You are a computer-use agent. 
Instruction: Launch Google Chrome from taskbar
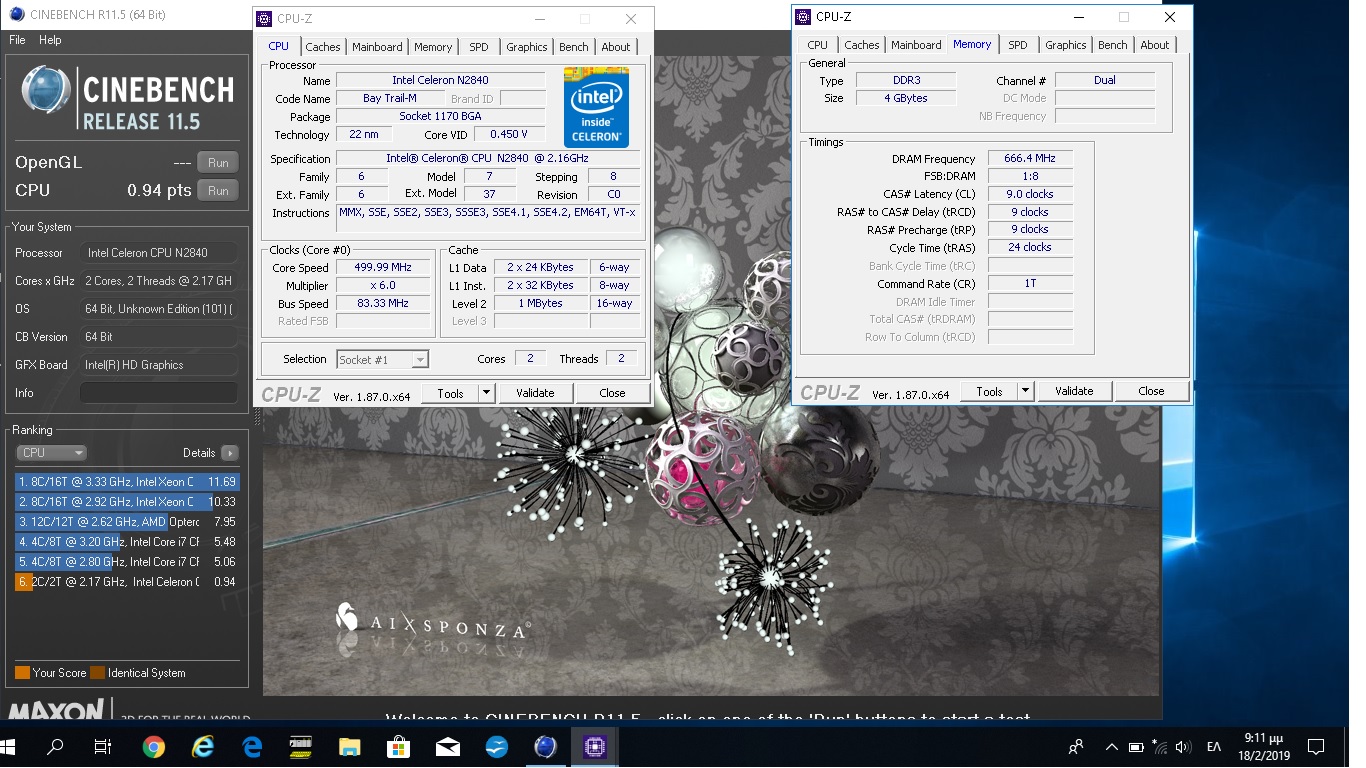click(x=153, y=746)
